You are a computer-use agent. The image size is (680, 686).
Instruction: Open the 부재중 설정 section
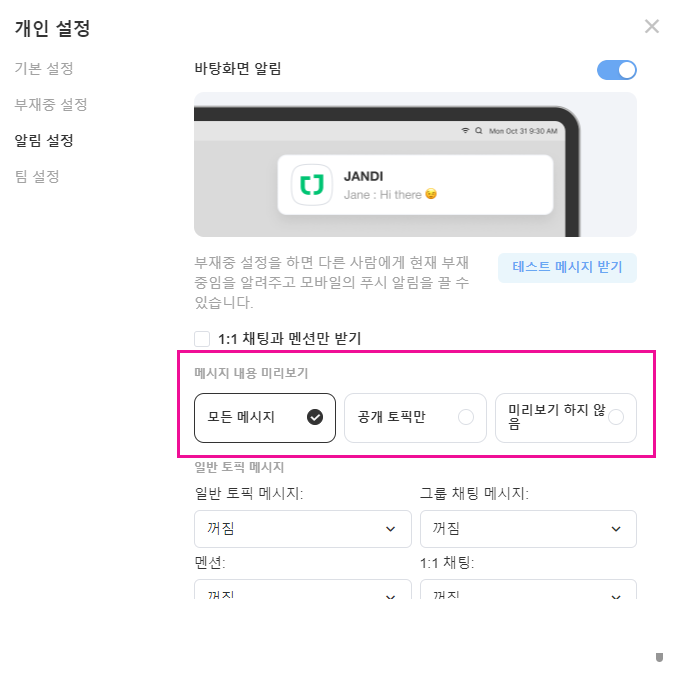coord(51,105)
